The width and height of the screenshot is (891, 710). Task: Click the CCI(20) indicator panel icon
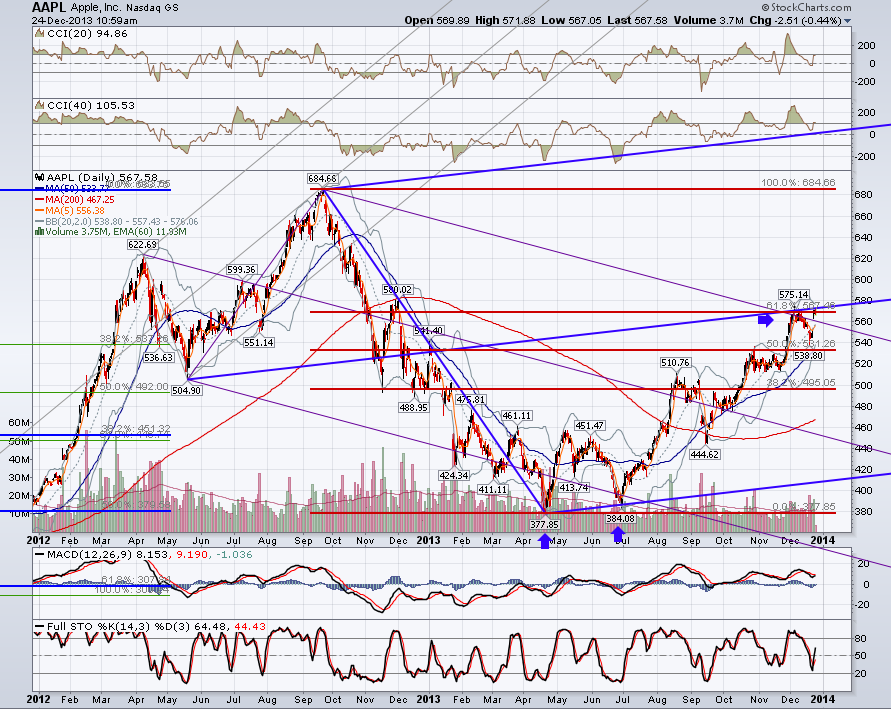coord(39,34)
